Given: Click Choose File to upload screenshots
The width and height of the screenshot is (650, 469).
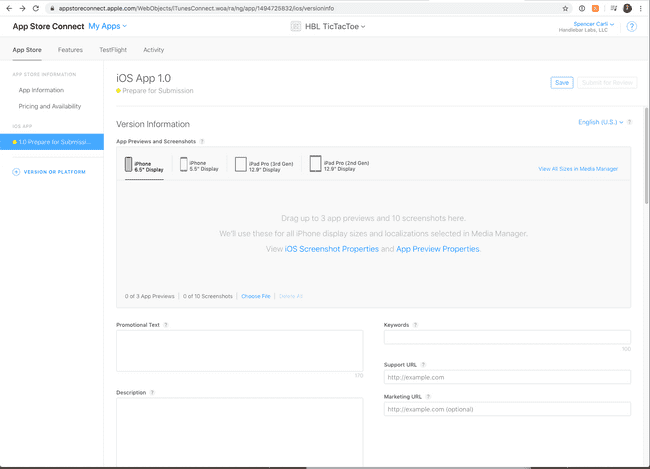Looking at the screenshot, I should click(x=255, y=296).
